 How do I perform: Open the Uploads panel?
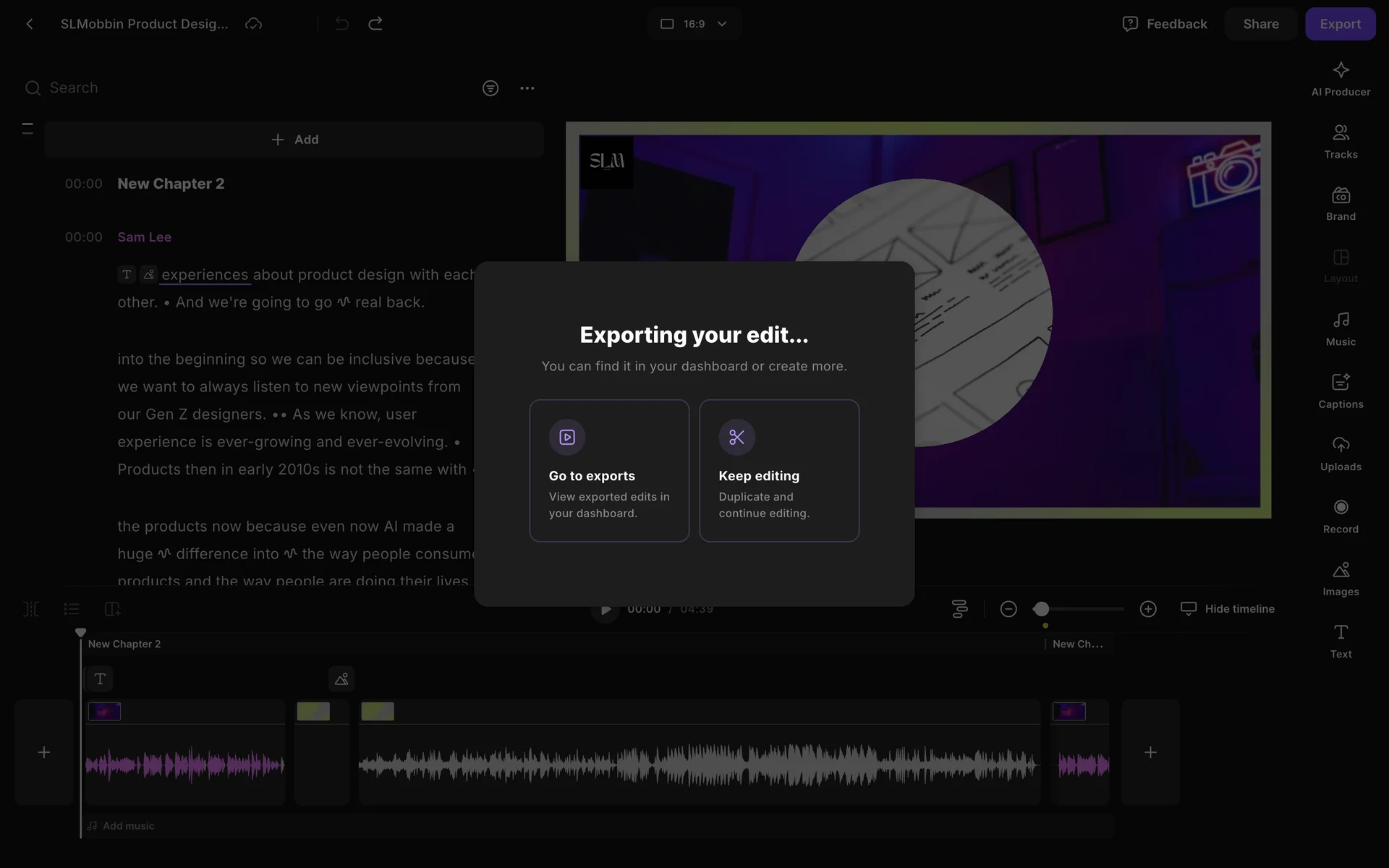click(1341, 454)
